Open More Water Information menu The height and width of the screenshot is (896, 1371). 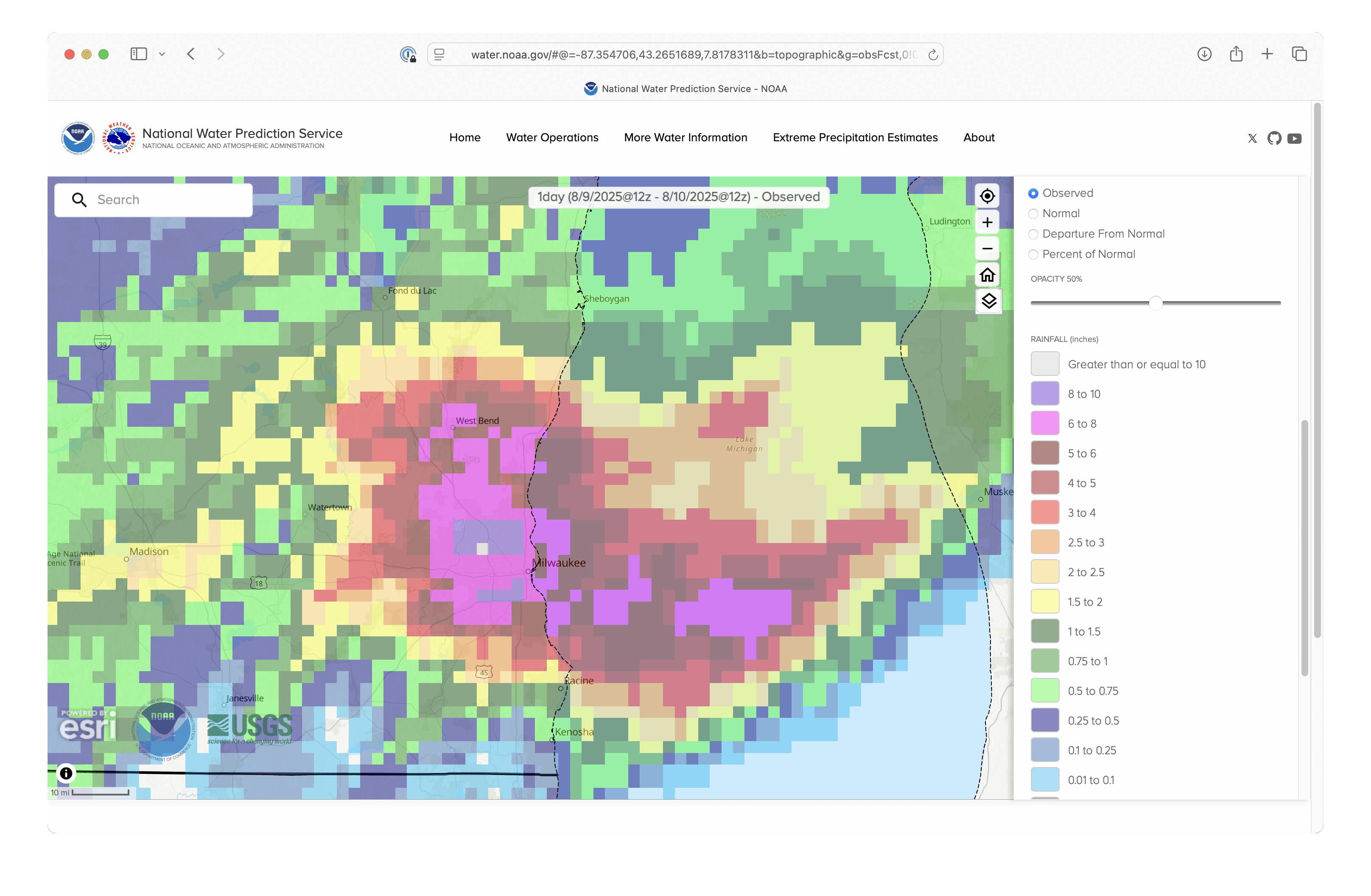click(x=685, y=137)
